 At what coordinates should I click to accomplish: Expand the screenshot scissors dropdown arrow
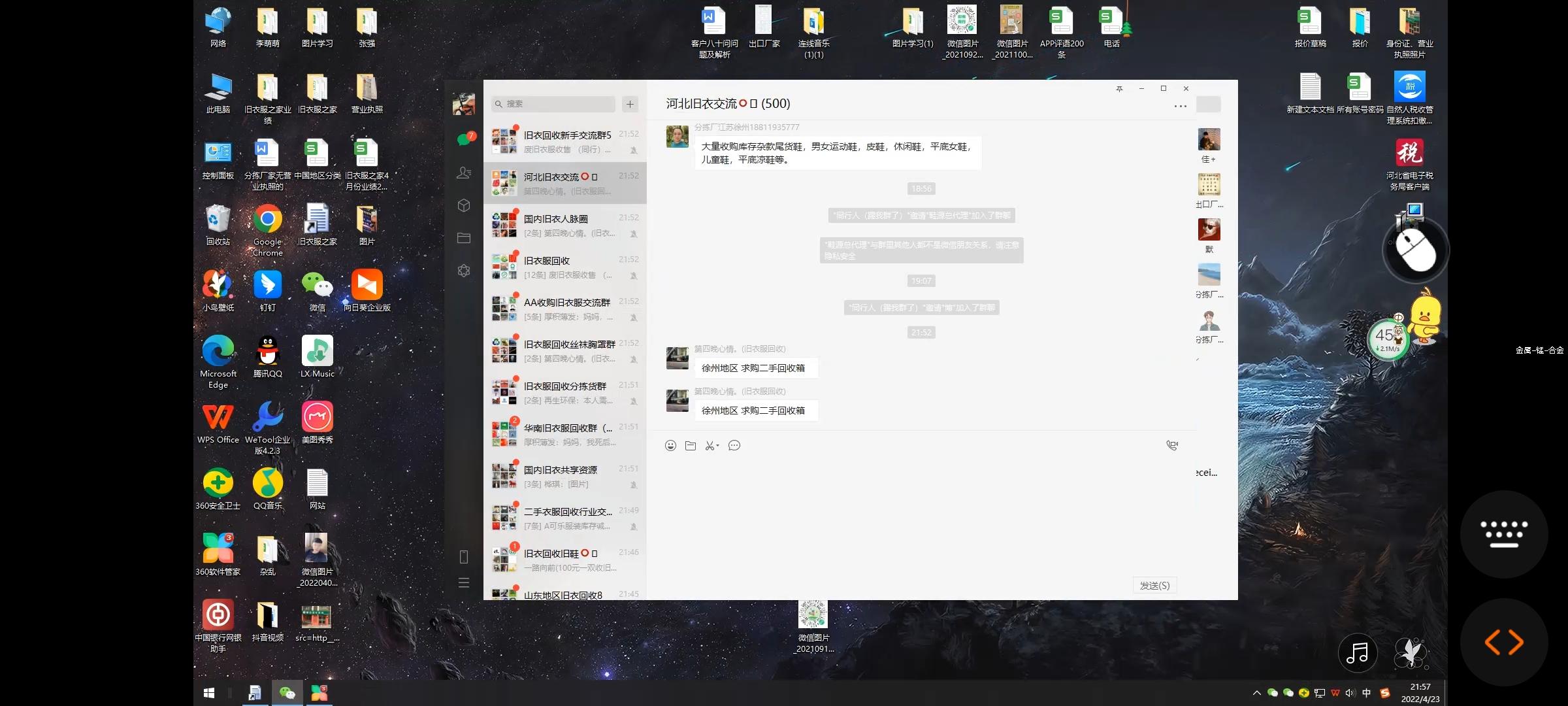click(718, 446)
